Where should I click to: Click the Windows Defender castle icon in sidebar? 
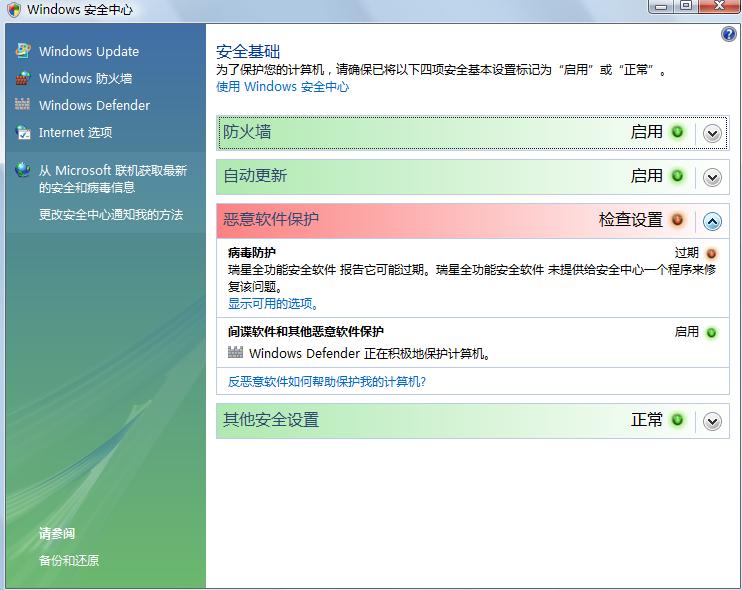(22, 104)
